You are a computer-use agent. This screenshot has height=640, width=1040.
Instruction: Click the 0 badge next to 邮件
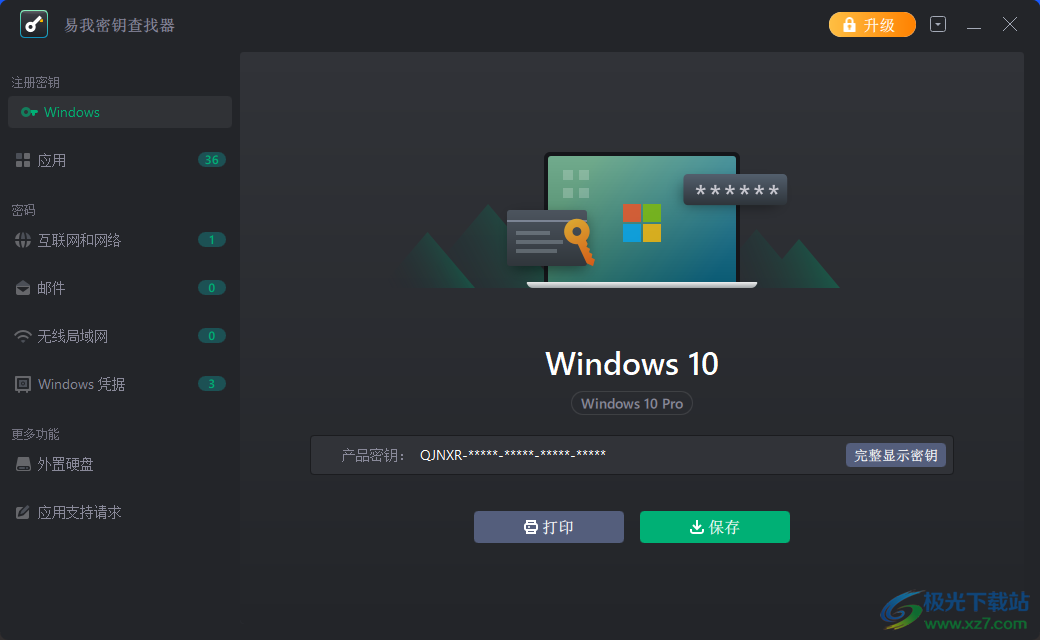212,288
